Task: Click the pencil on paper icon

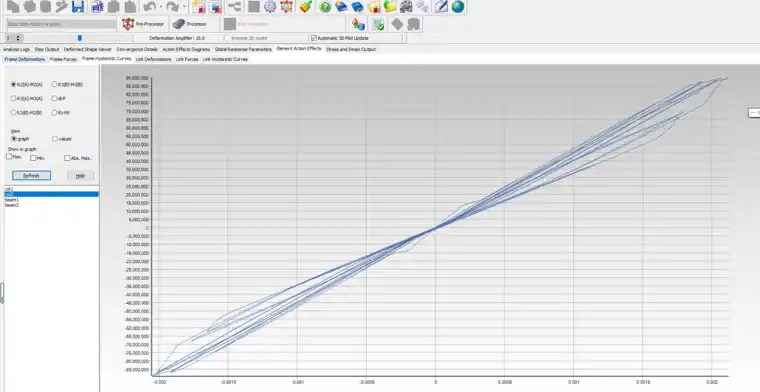Action: (441, 6)
